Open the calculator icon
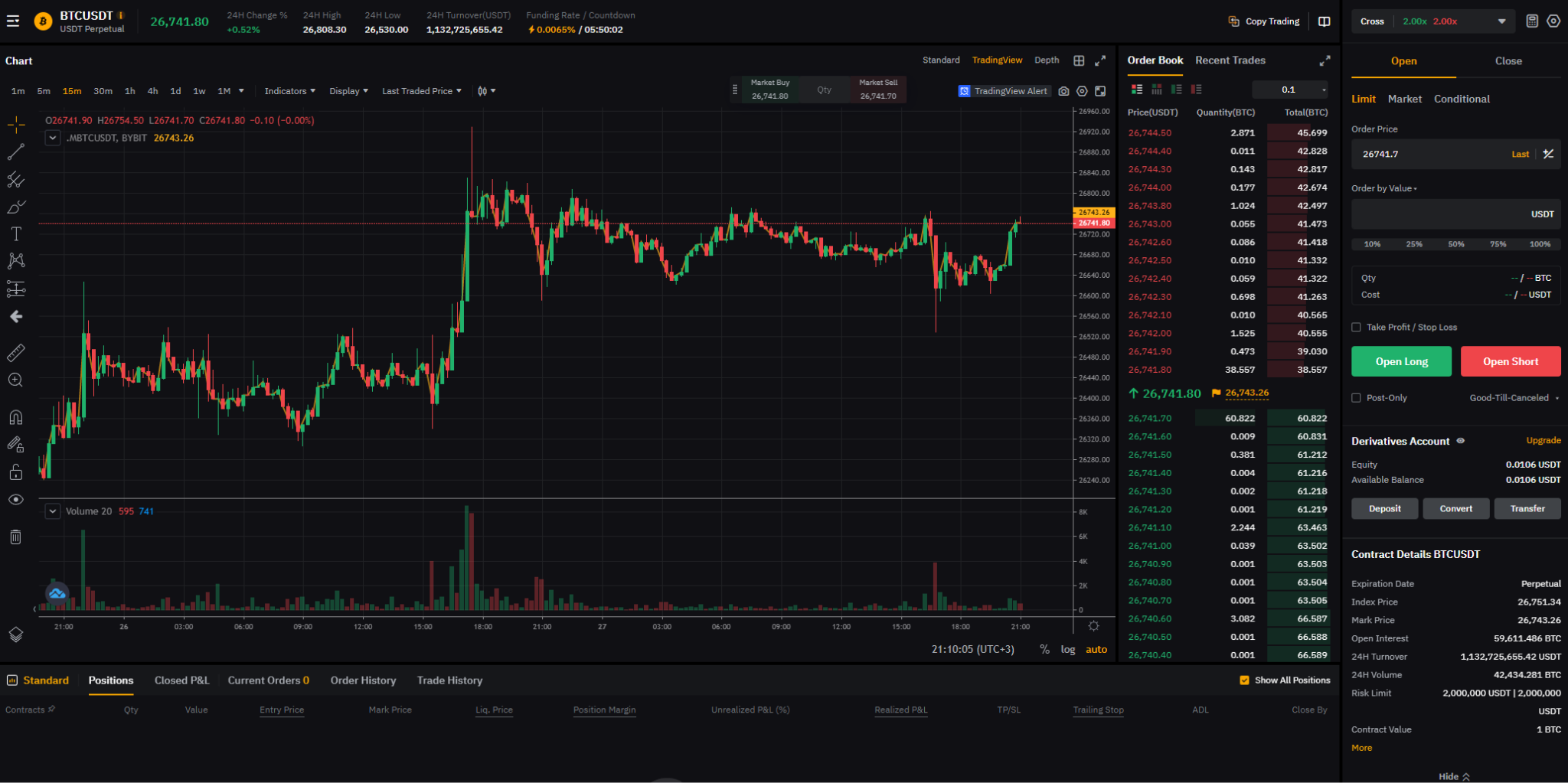Viewport: 1568px width, 783px height. pos(1532,21)
